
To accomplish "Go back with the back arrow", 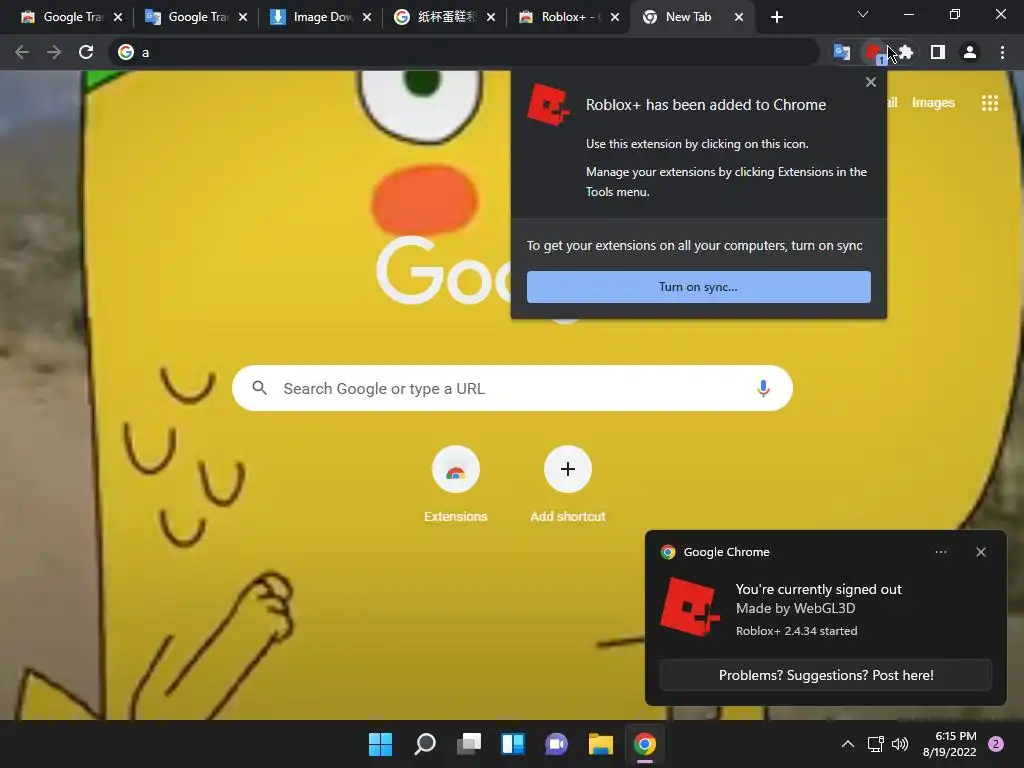I will (22, 52).
